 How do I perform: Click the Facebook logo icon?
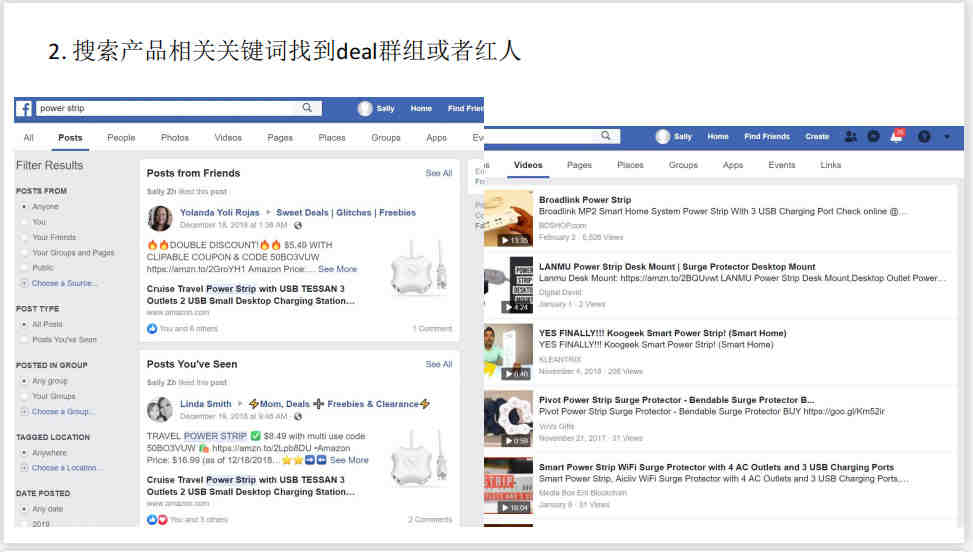tap(24, 109)
